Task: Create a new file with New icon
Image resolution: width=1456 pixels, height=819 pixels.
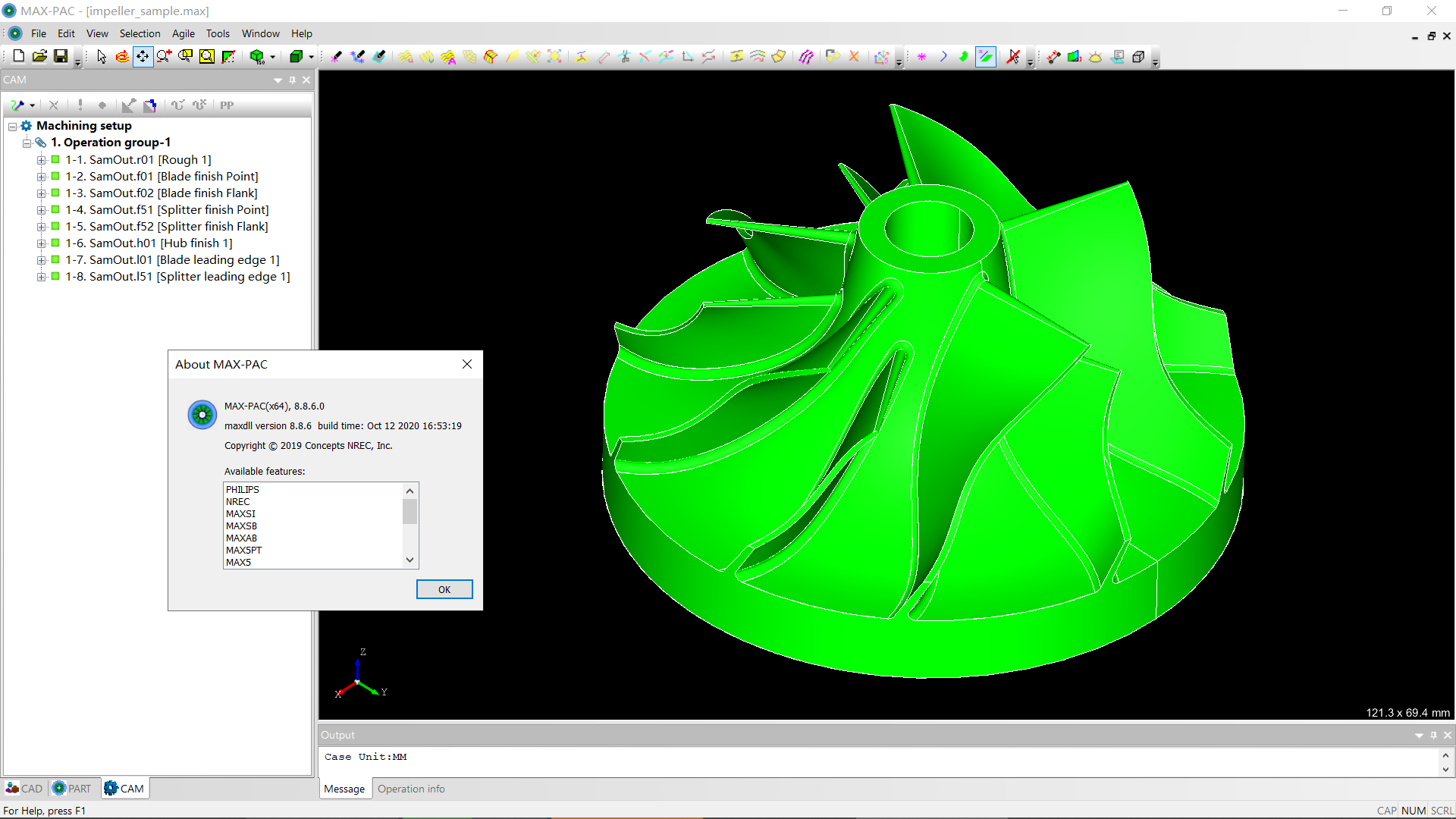Action: coord(18,56)
